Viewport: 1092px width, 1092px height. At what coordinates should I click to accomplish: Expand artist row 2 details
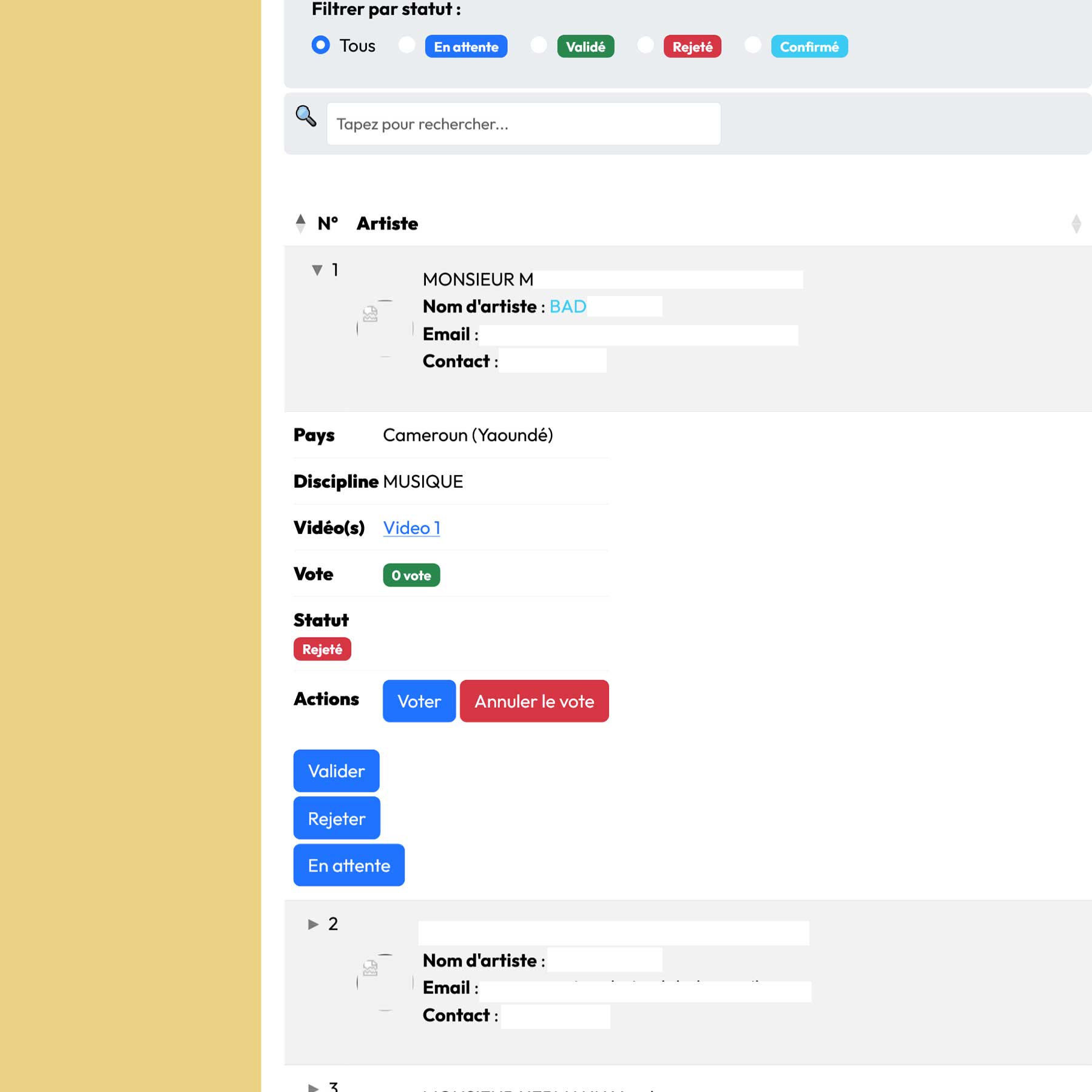(313, 924)
